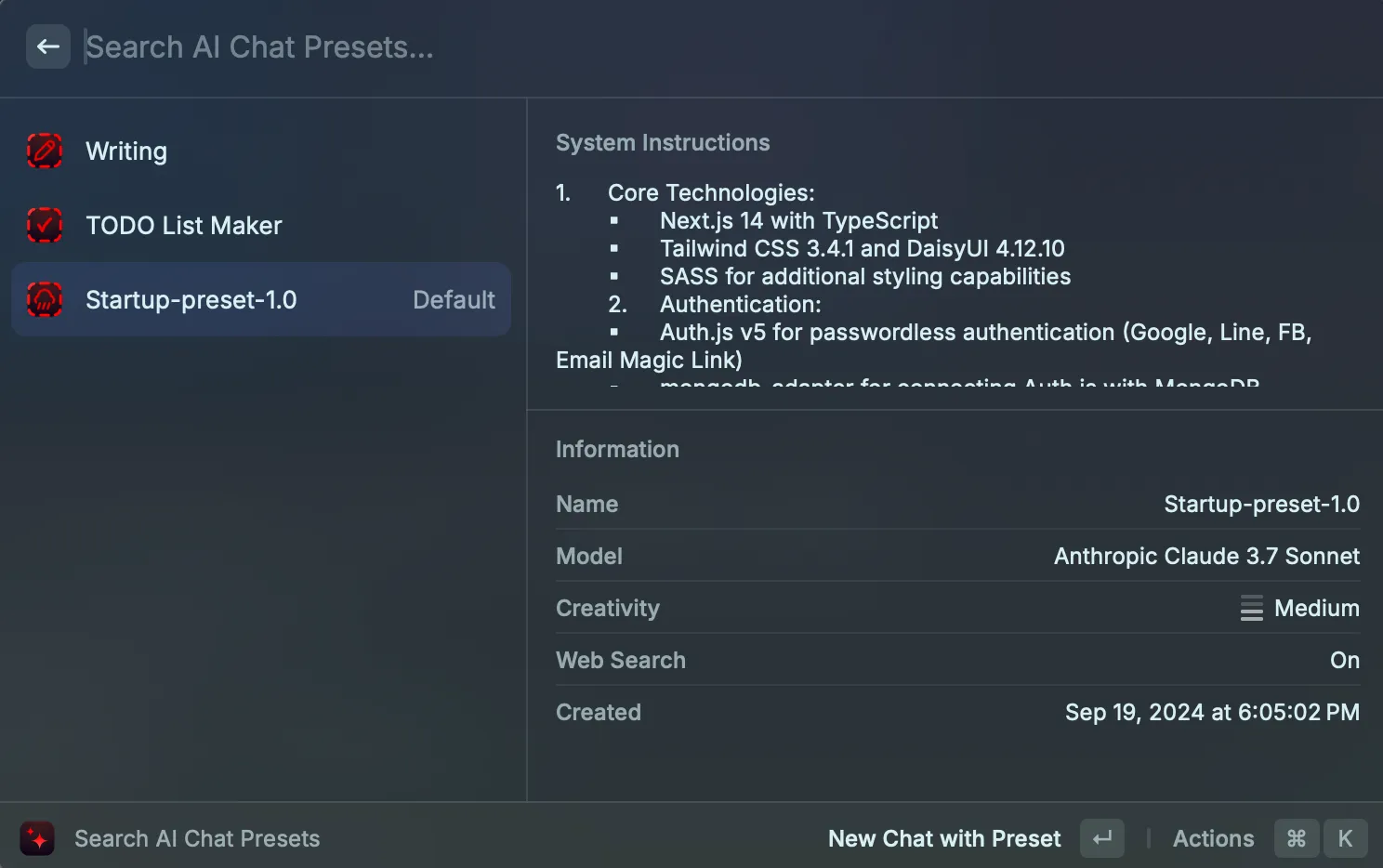Open the Actions menu
Image resolution: width=1383 pixels, height=868 pixels.
[1212, 838]
